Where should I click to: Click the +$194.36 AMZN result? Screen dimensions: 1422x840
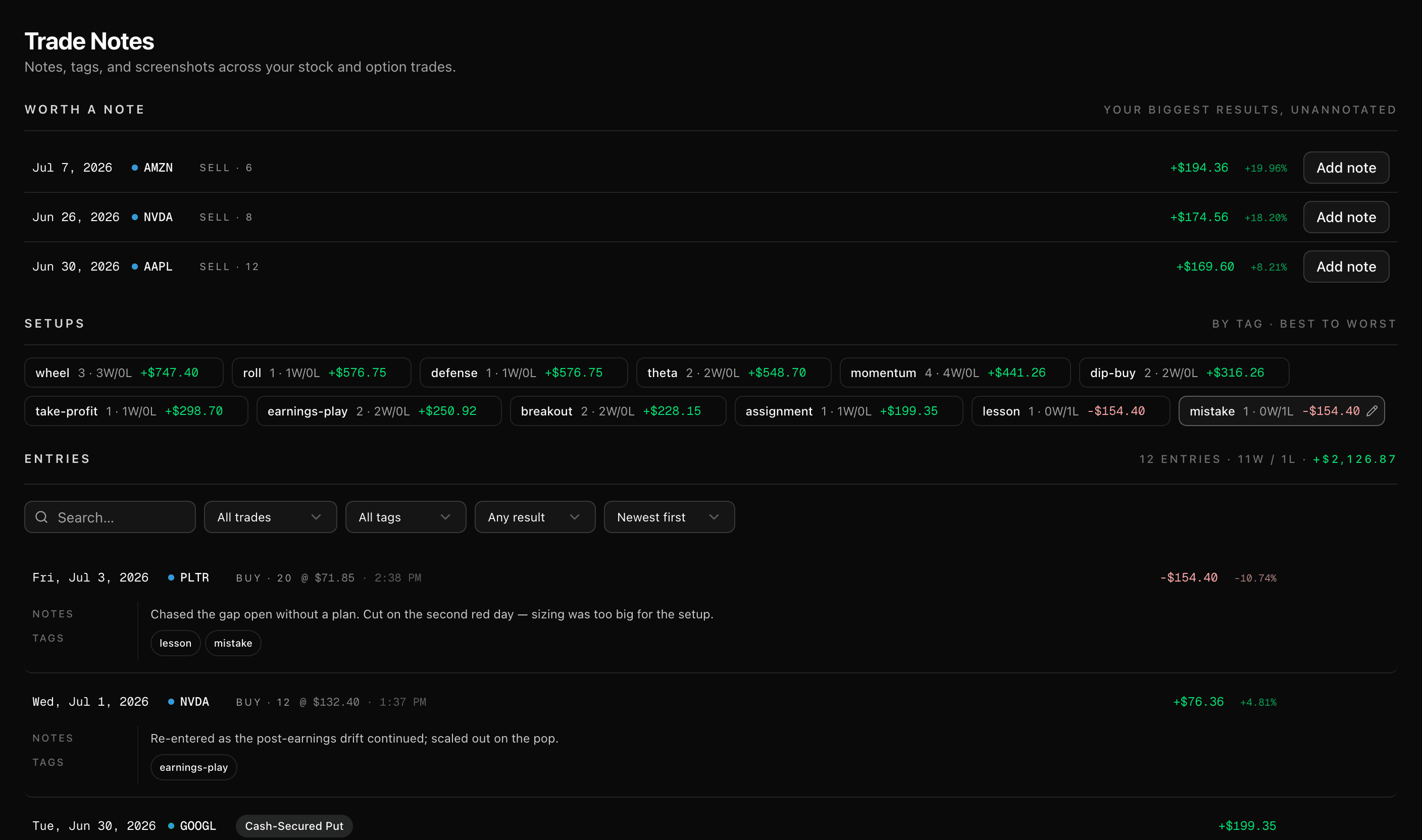click(x=1199, y=168)
